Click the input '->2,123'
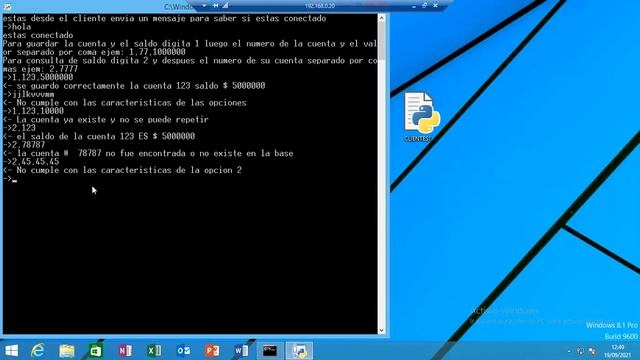Viewport: 640px width, 360px height. pyautogui.click(x=19, y=128)
